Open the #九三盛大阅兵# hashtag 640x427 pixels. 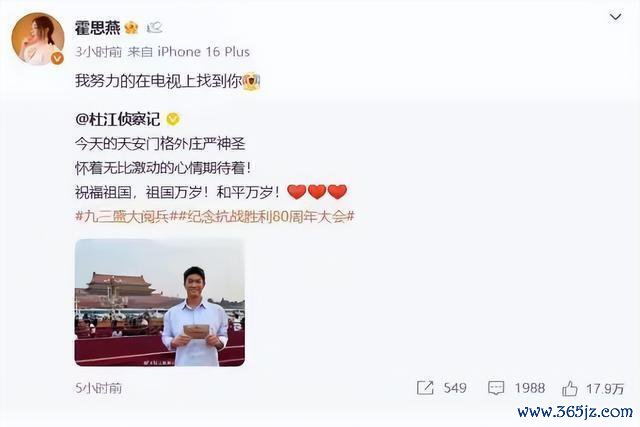(x=122, y=216)
